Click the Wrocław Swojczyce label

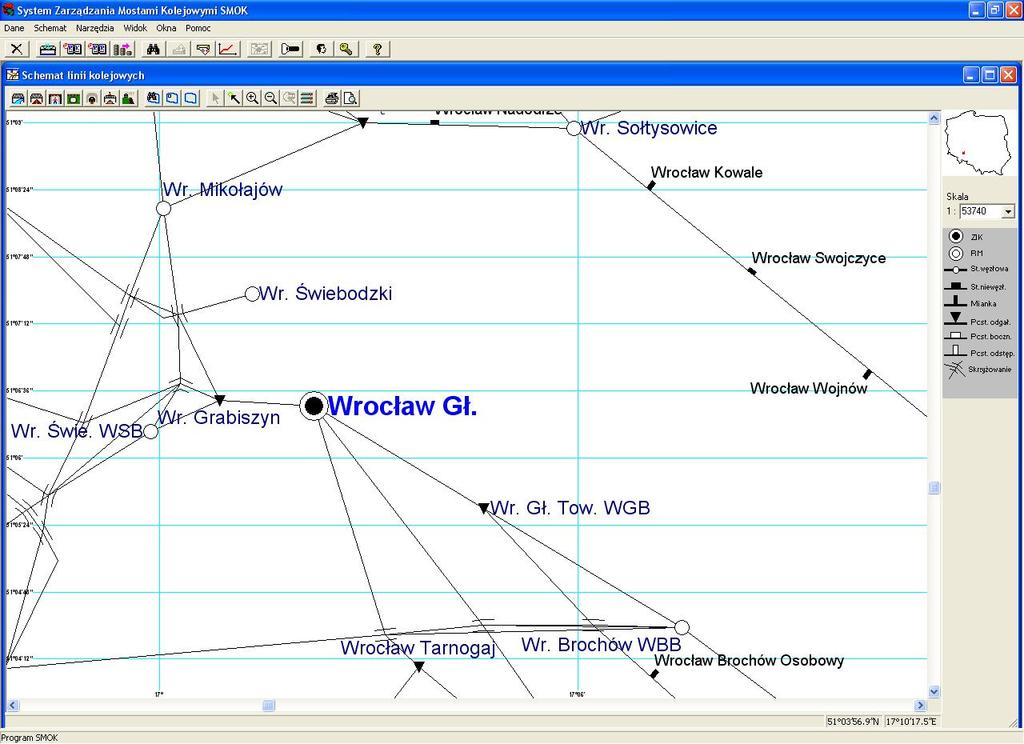click(818, 258)
